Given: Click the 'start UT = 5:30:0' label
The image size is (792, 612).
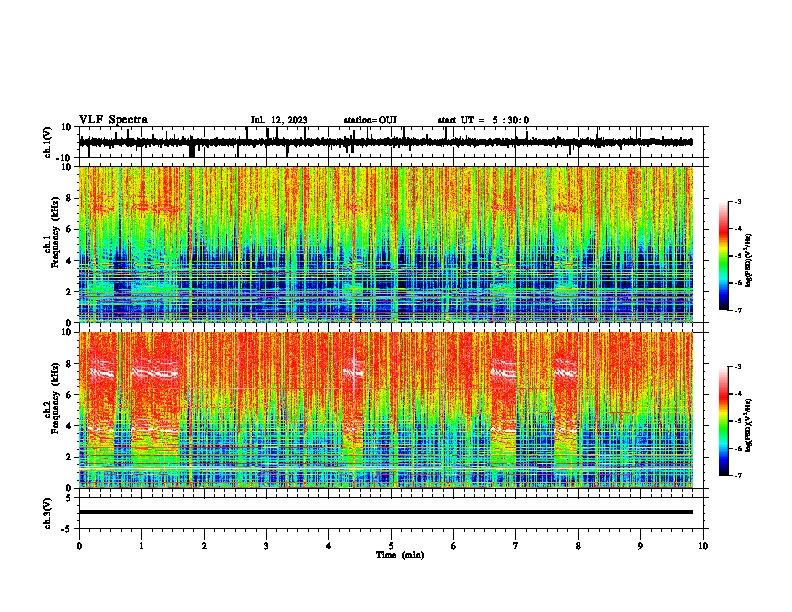Looking at the screenshot, I should (483, 120).
